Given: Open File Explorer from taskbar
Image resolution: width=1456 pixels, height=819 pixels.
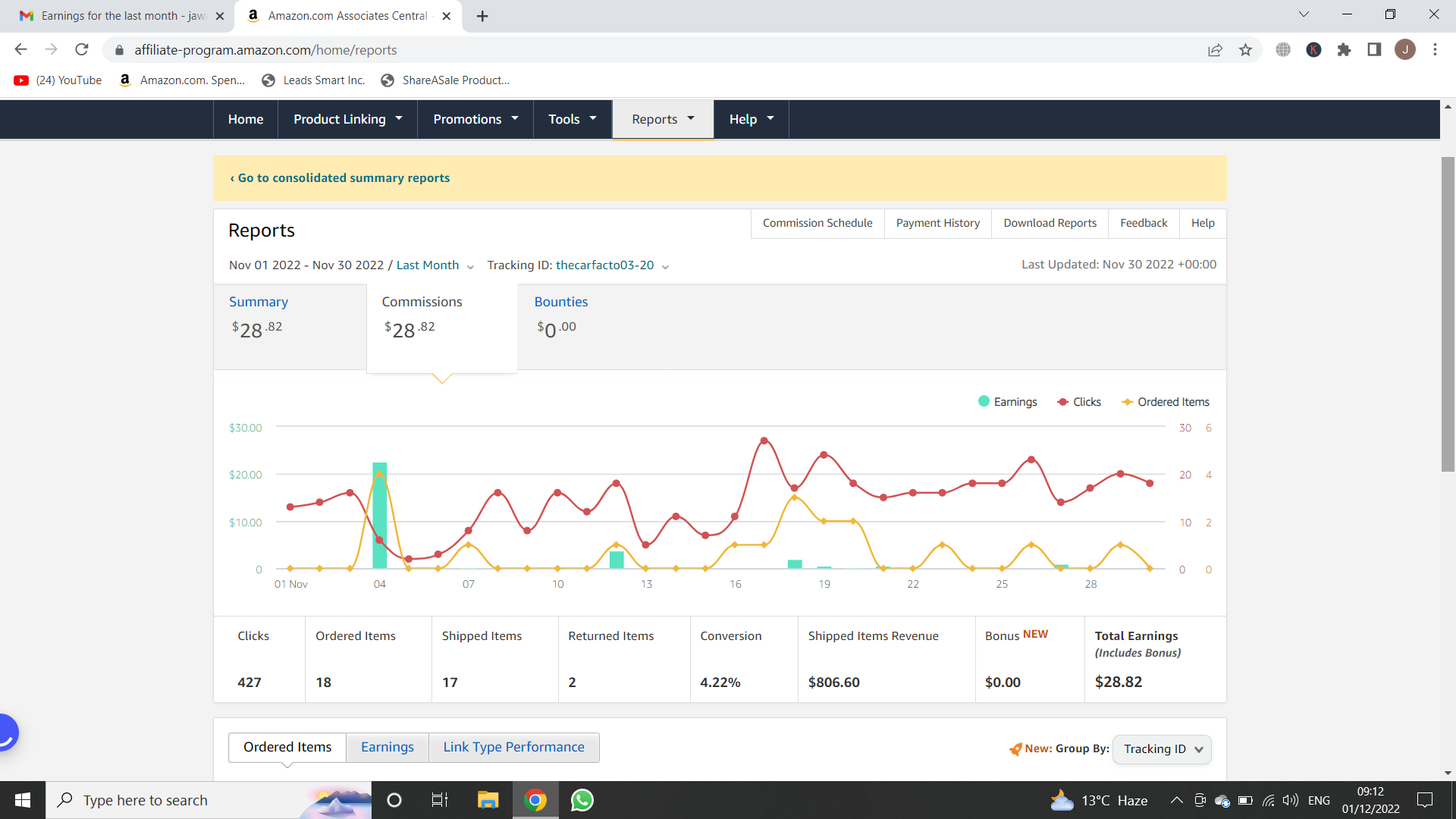Looking at the screenshot, I should (488, 800).
